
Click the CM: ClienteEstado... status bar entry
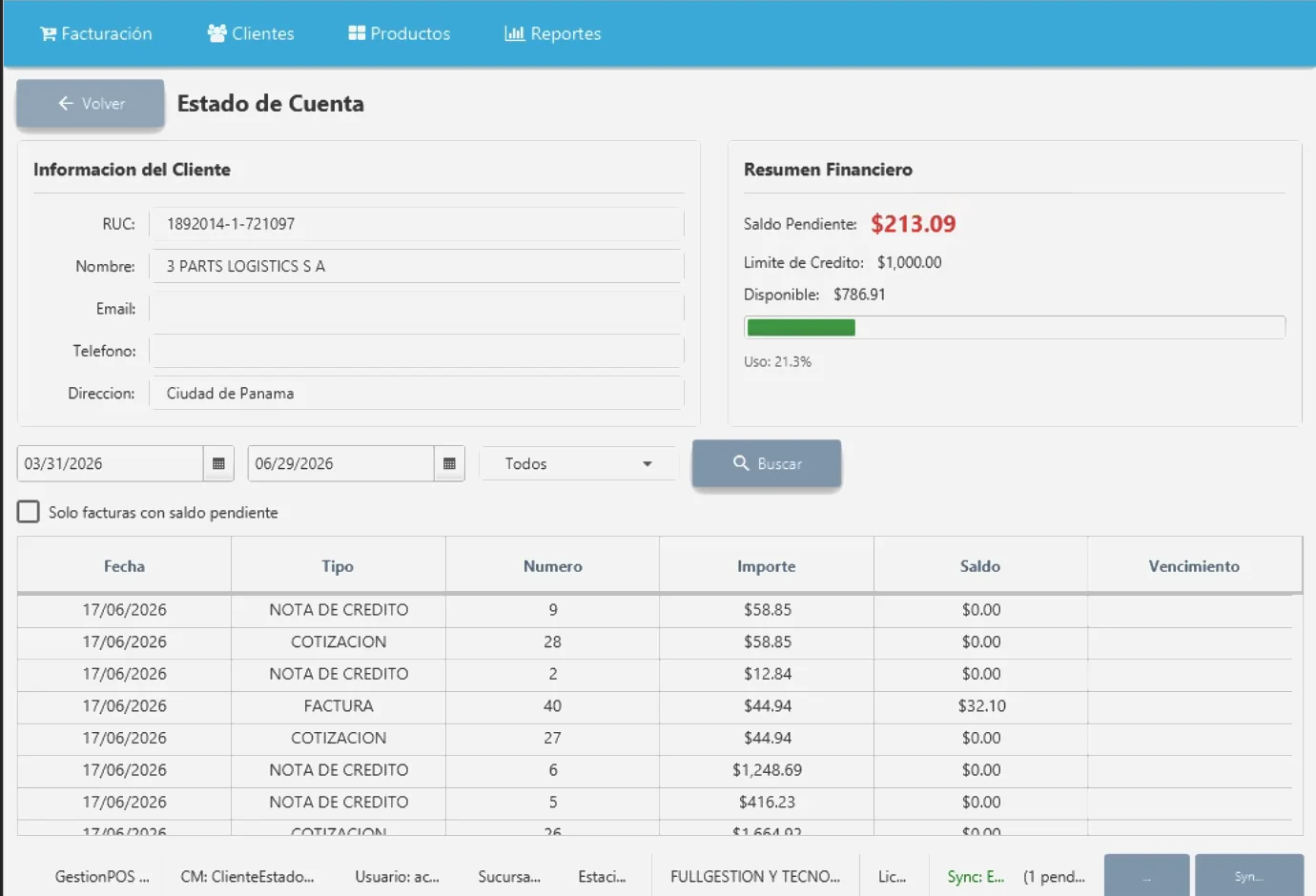[247, 877]
